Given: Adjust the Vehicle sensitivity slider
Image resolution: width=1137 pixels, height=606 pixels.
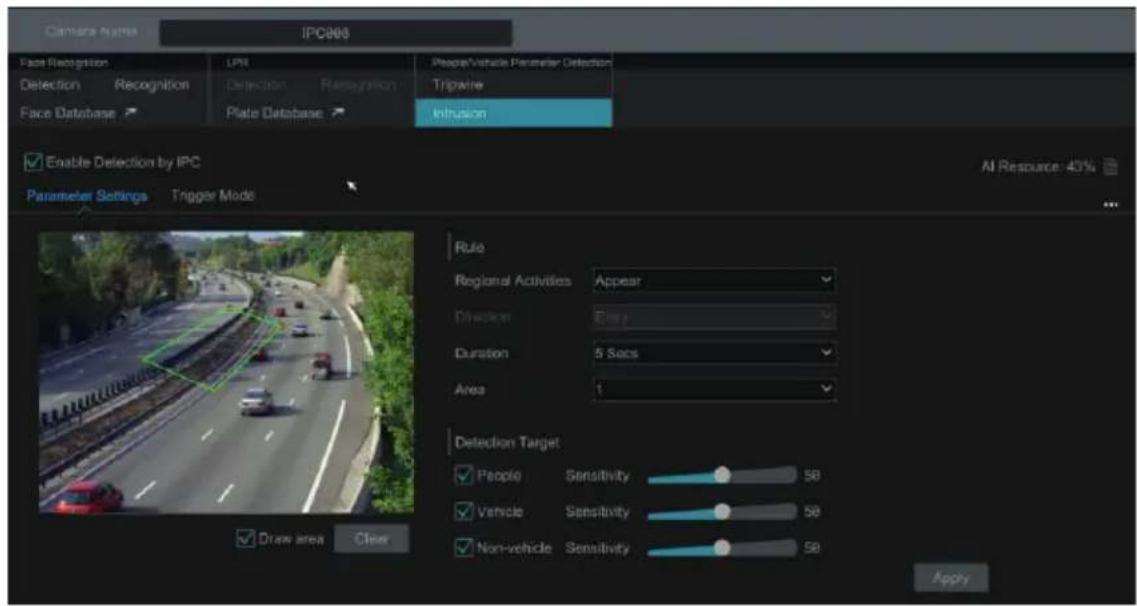Looking at the screenshot, I should tap(722, 511).
